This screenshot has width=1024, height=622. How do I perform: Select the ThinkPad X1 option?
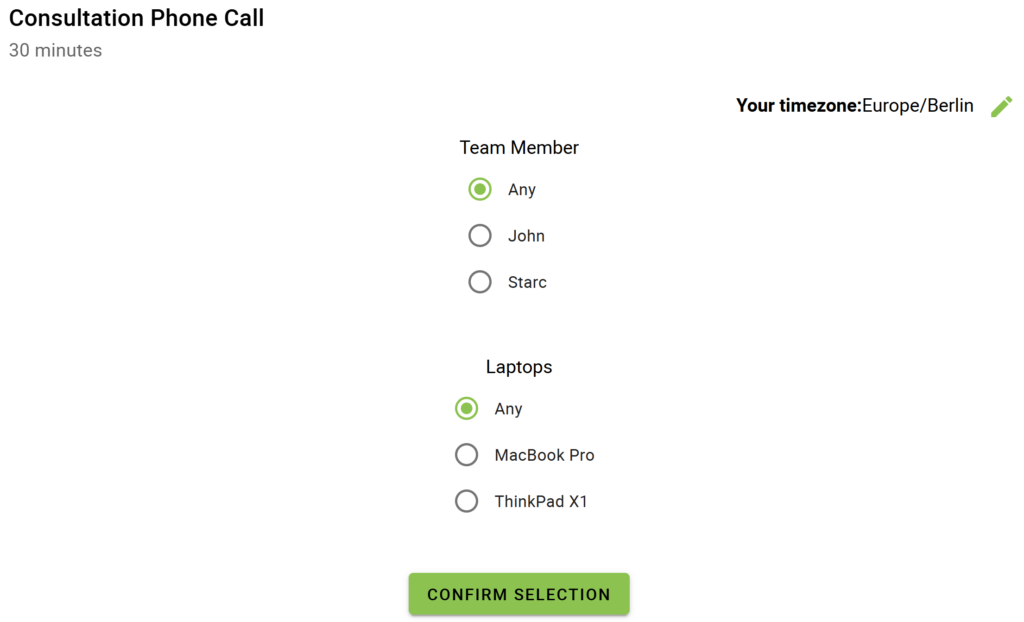[467, 501]
